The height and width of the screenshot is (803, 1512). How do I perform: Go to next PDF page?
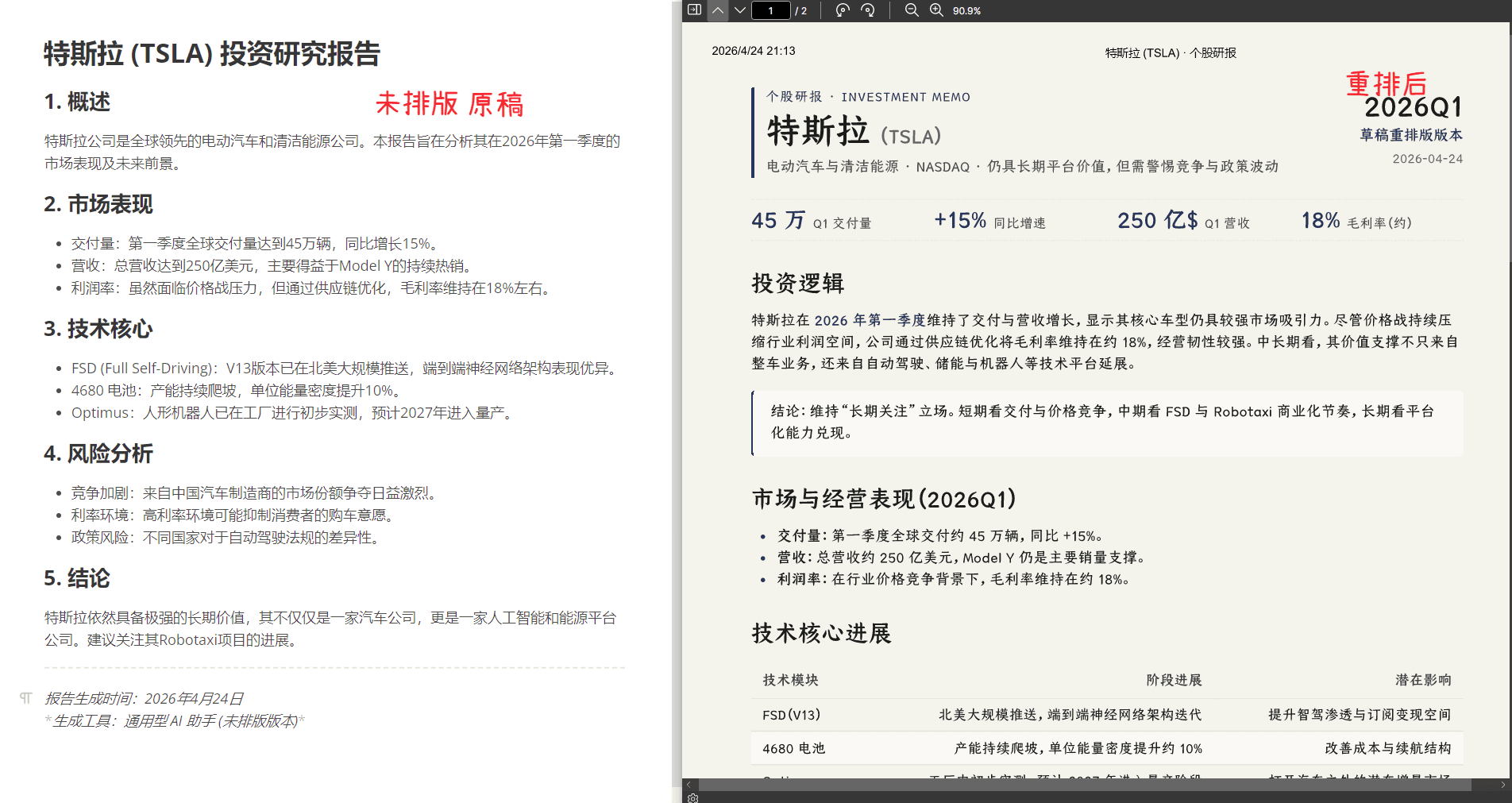pyautogui.click(x=740, y=10)
